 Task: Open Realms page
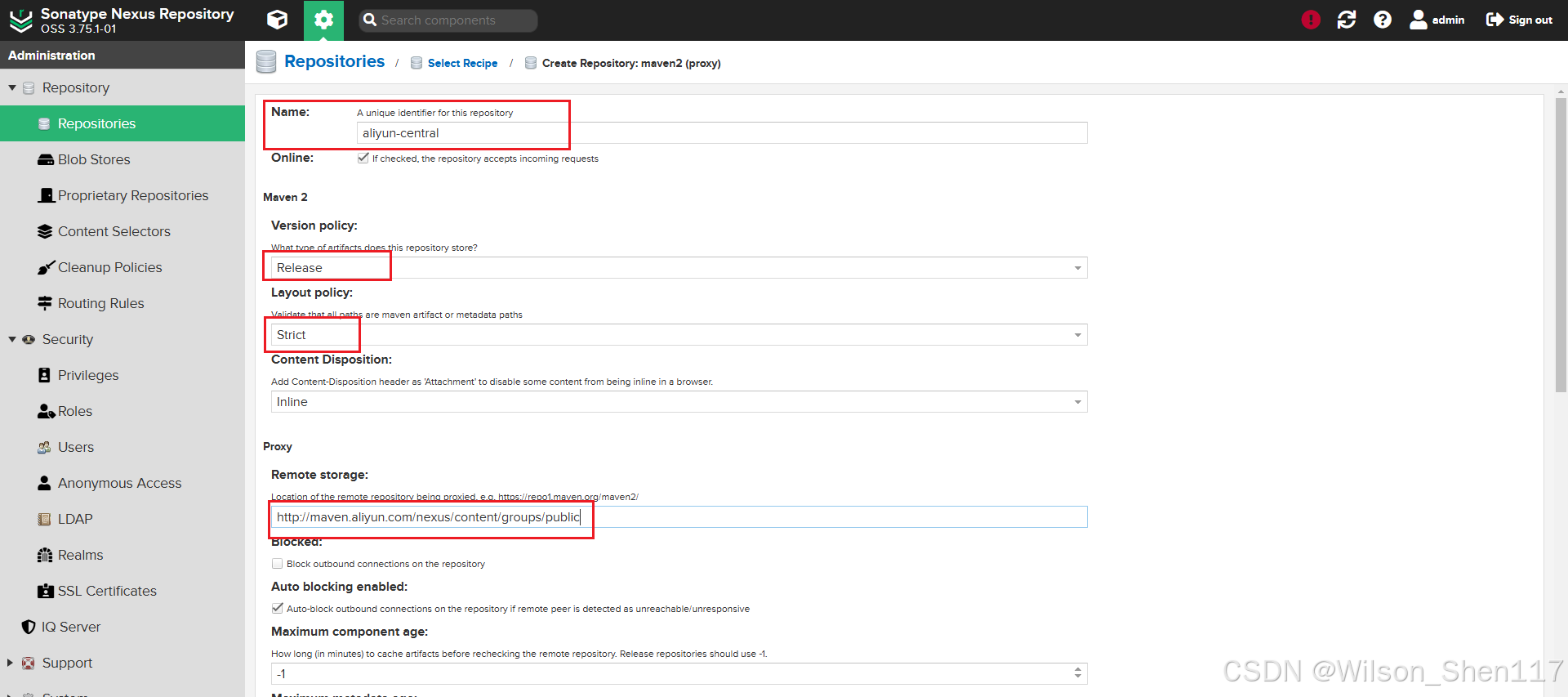[81, 555]
